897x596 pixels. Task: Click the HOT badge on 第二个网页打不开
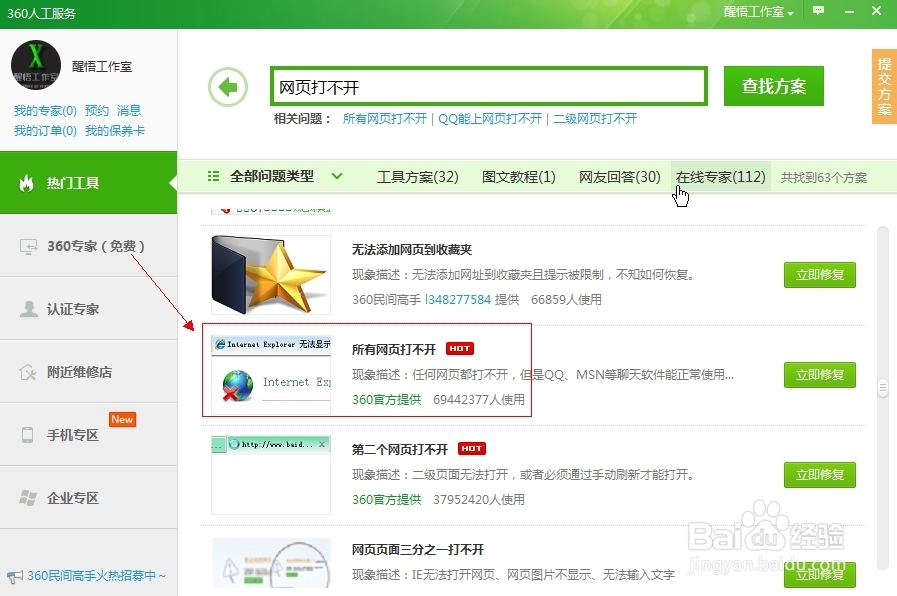tap(472, 448)
